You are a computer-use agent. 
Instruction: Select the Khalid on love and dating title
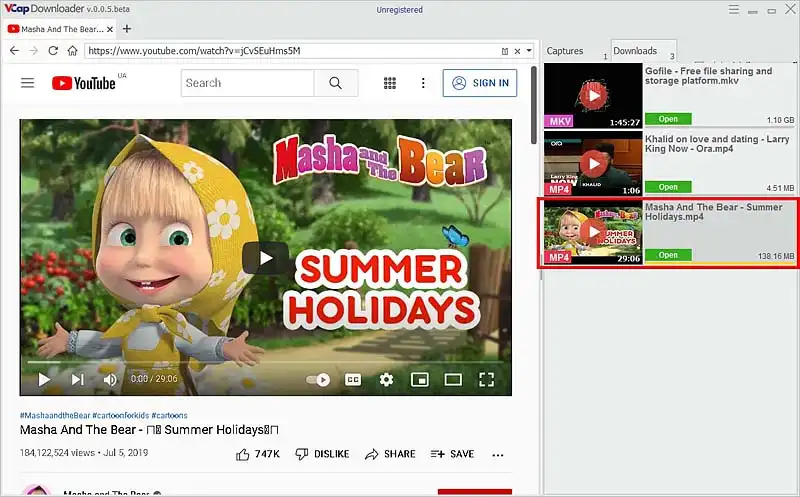click(717, 144)
